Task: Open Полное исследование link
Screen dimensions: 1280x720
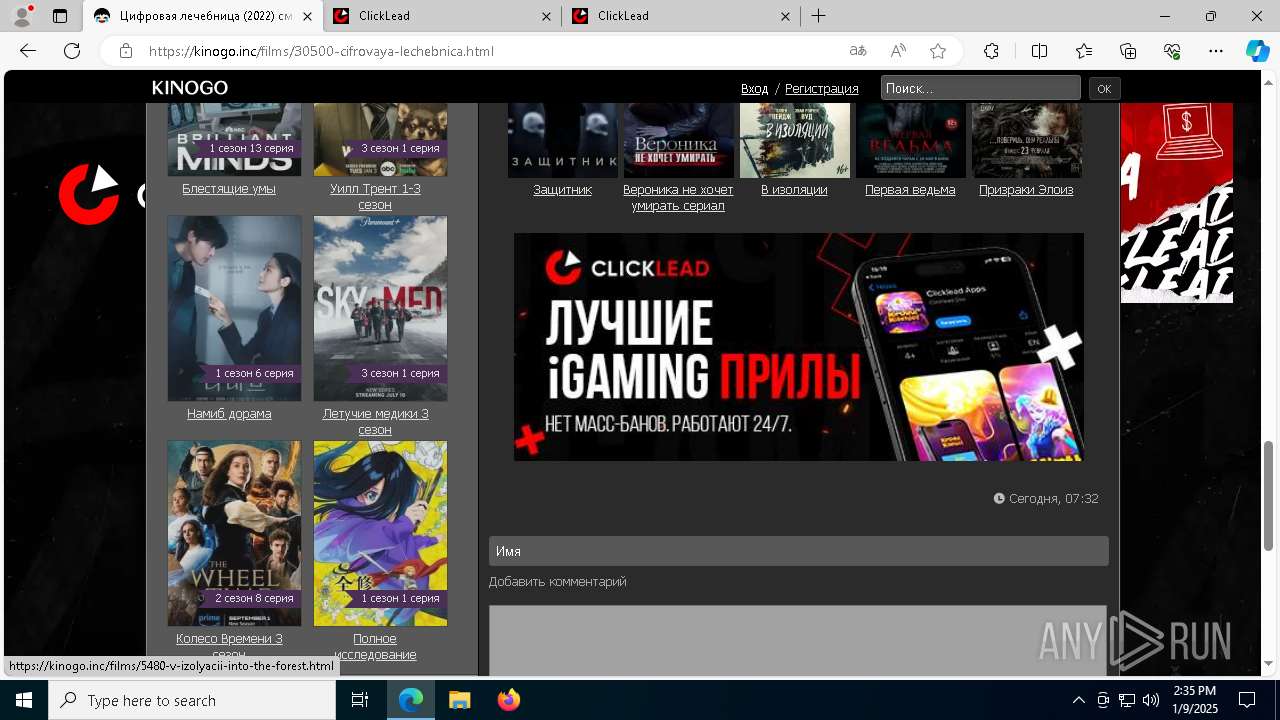Action: click(x=375, y=646)
